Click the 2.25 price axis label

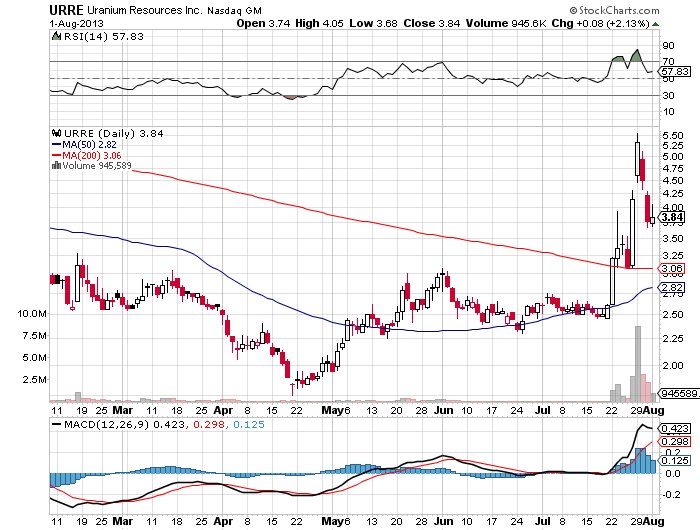pyautogui.click(x=673, y=338)
